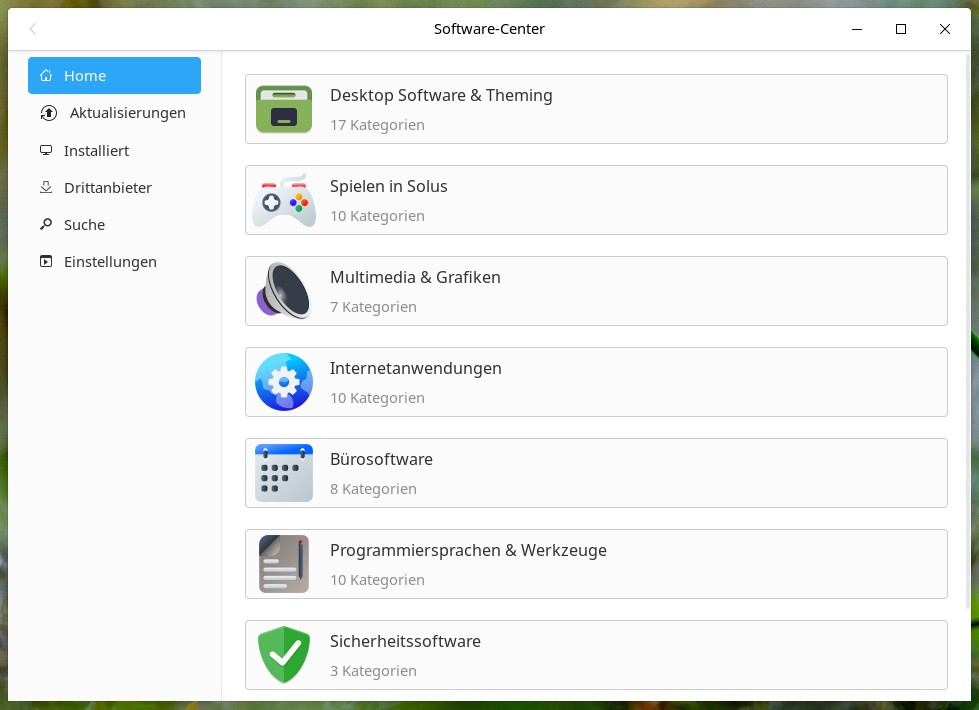Click the magnifier icon beside Suche
The height and width of the screenshot is (710, 979).
46,224
